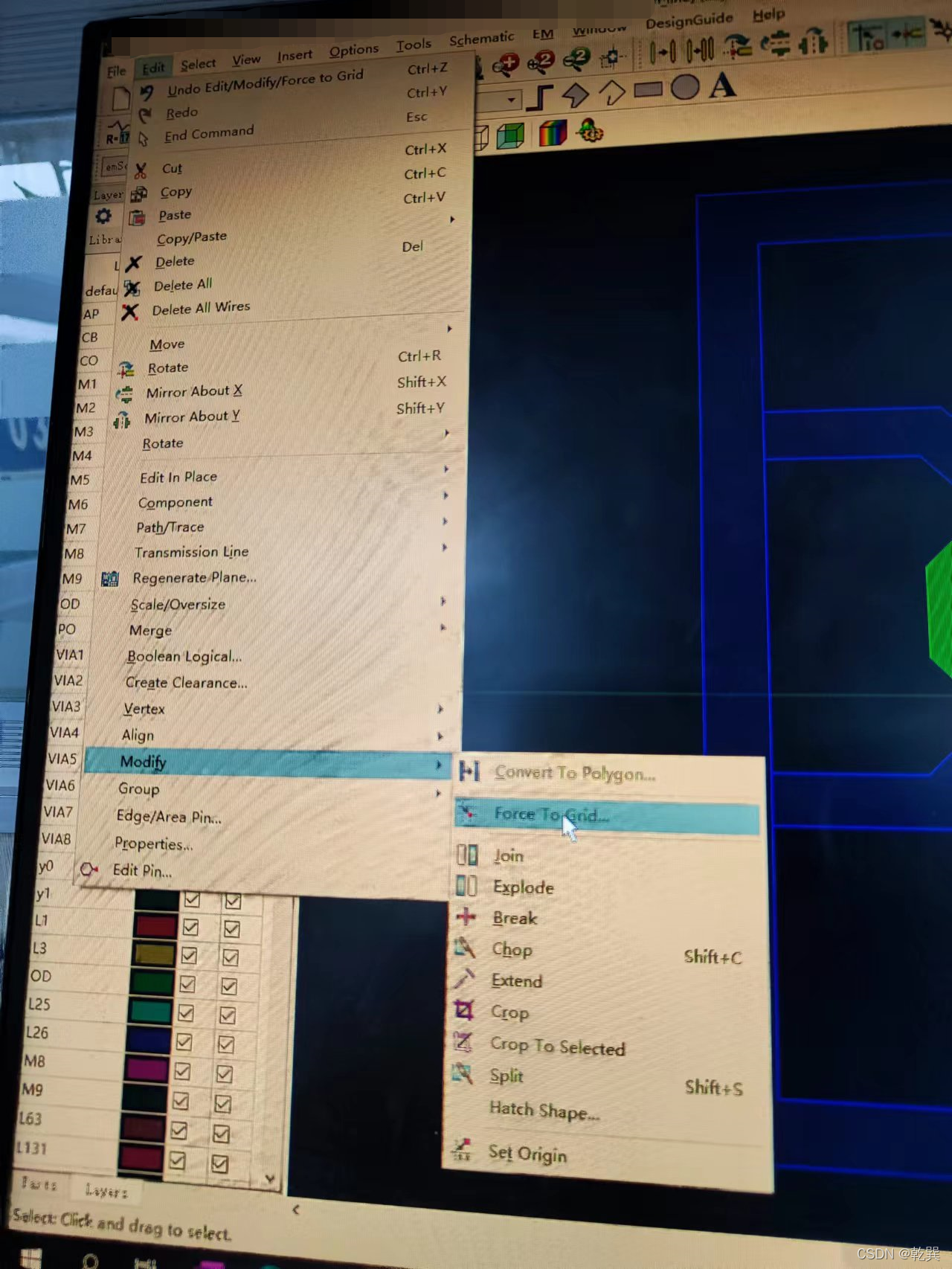Toggle the first checkbox in L1 row
This screenshot has height=1269, width=952.
pyautogui.click(x=190, y=928)
